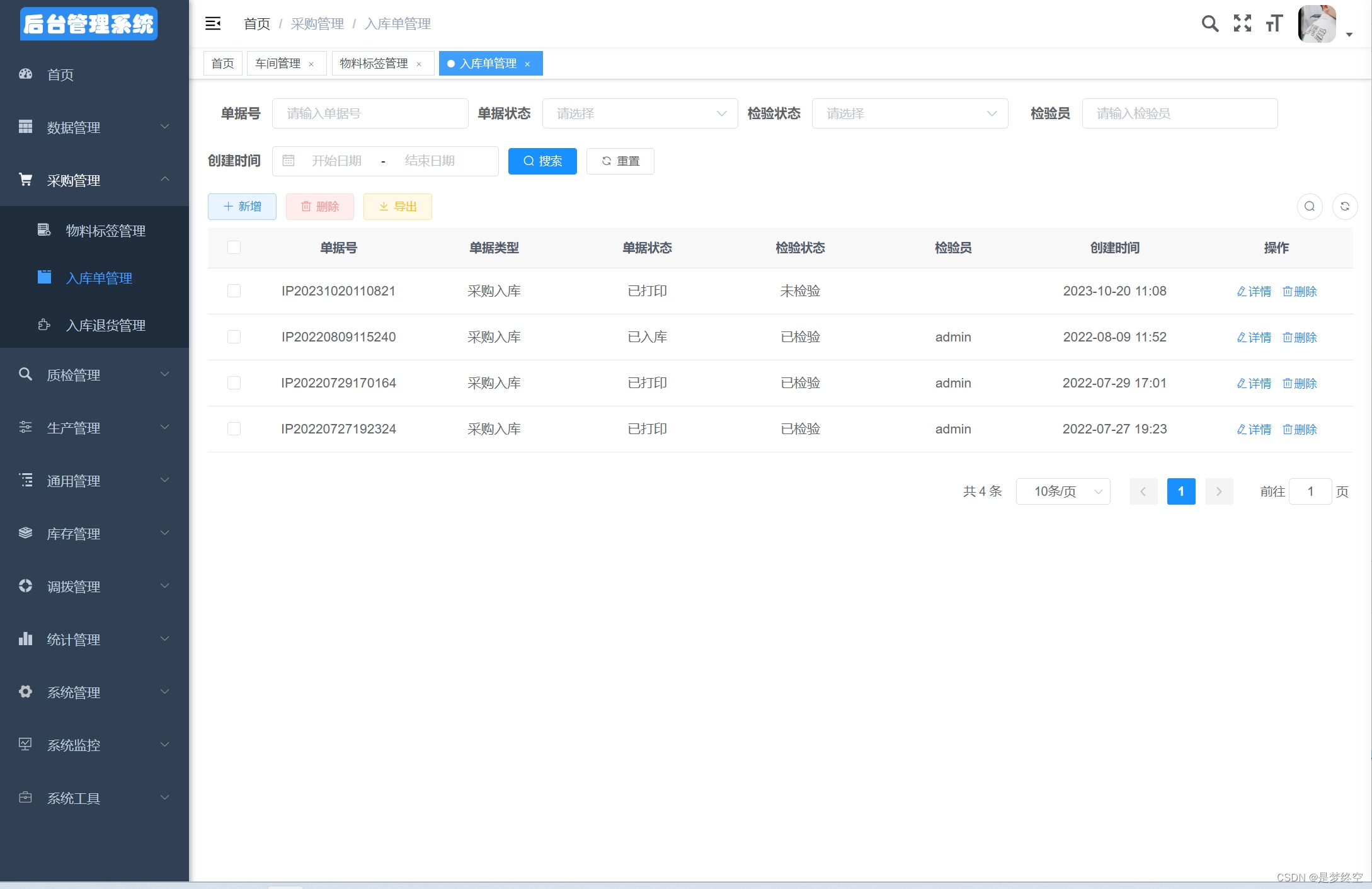
Task: Close the 入库单管理 tab
Action: click(x=527, y=64)
